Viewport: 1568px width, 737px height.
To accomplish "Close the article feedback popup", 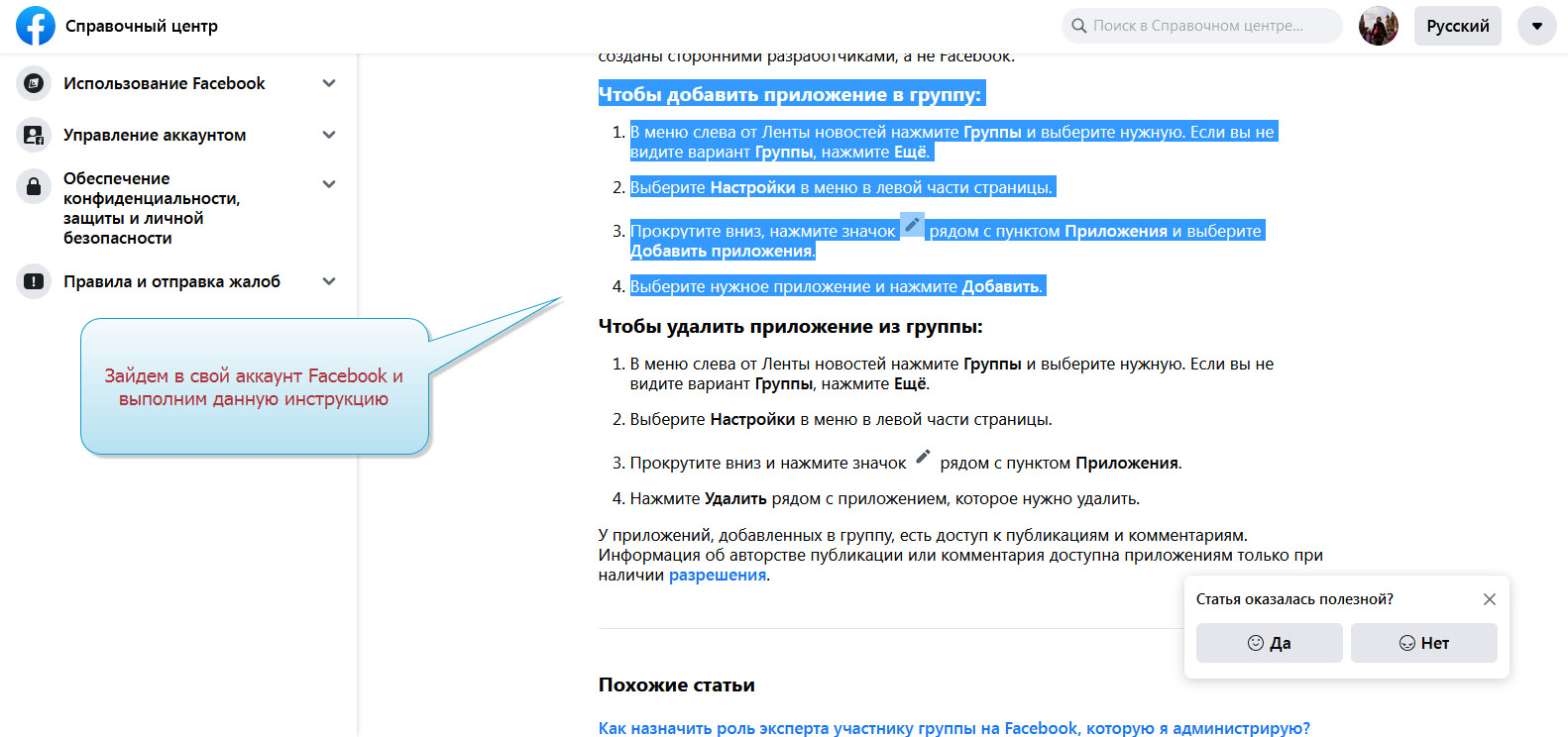I will [x=1489, y=599].
